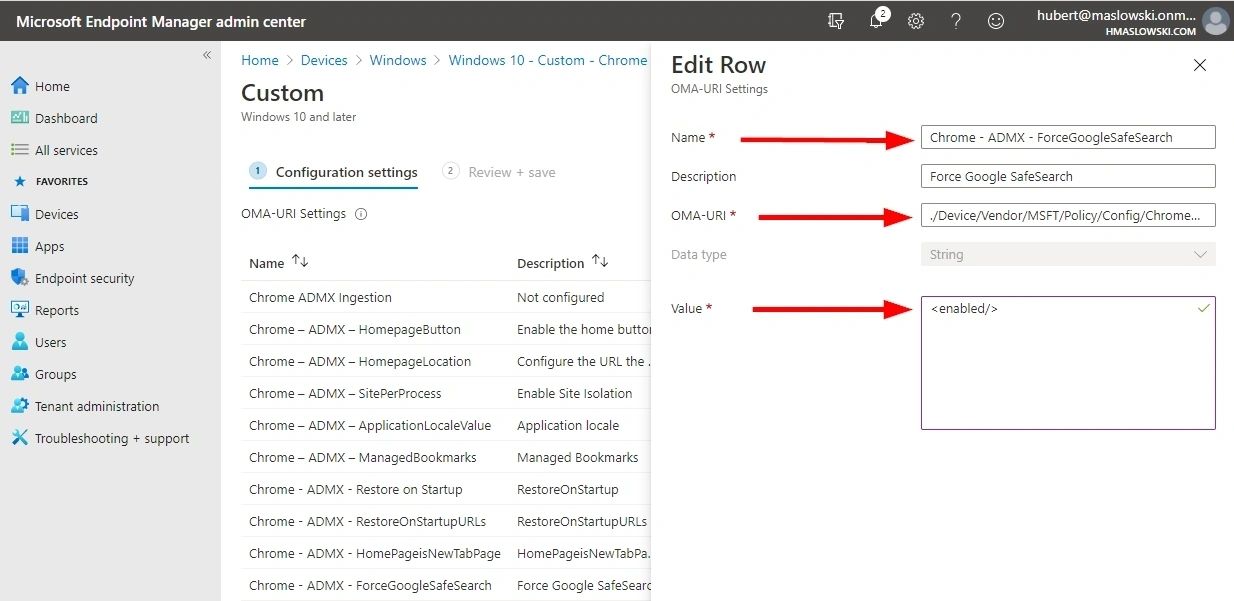Click the 'Not configured' description cell
Image resolution: width=1234 pixels, height=601 pixels.
tap(560, 297)
